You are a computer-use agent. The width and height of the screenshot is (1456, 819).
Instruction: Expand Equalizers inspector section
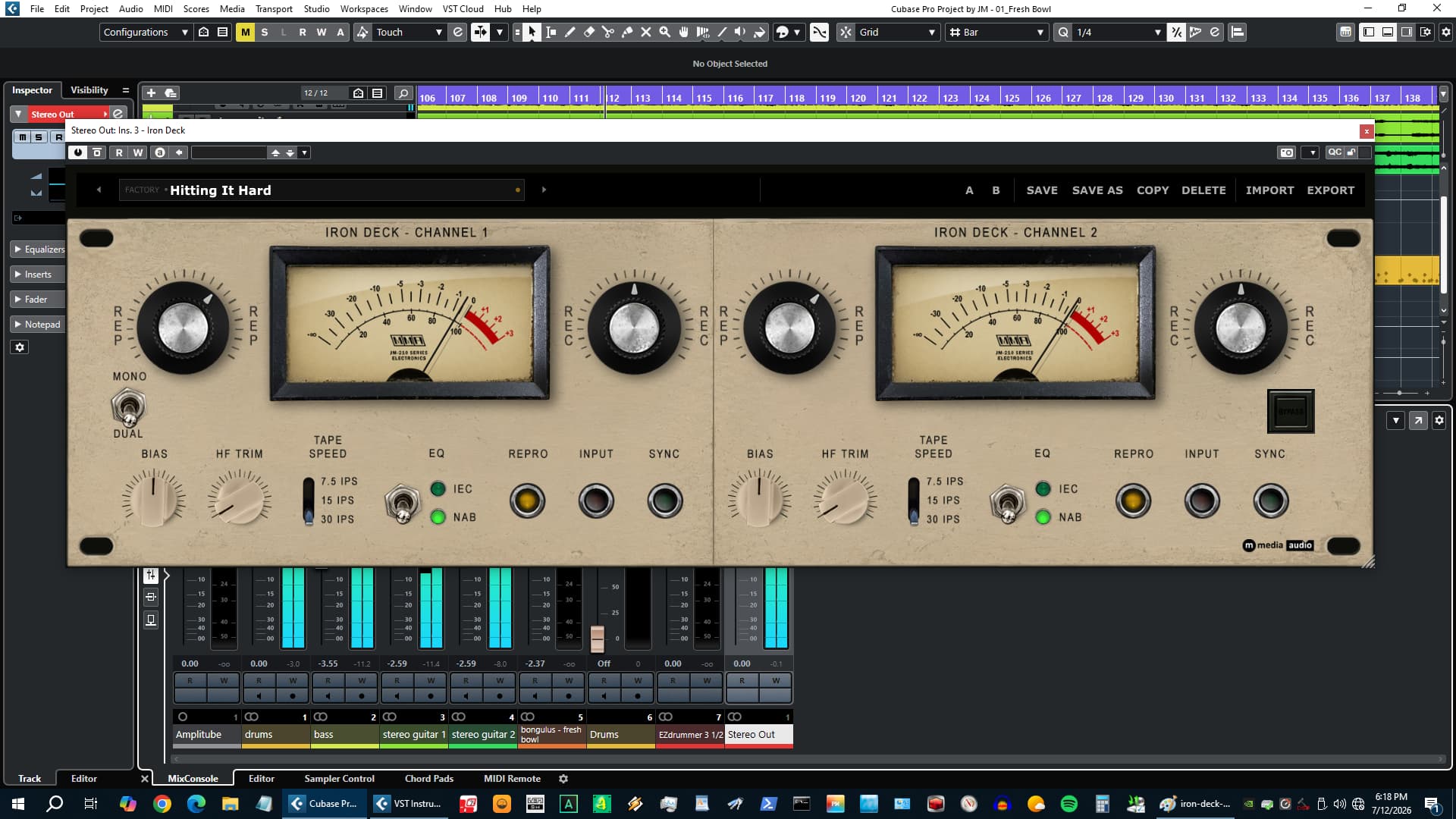[38, 249]
